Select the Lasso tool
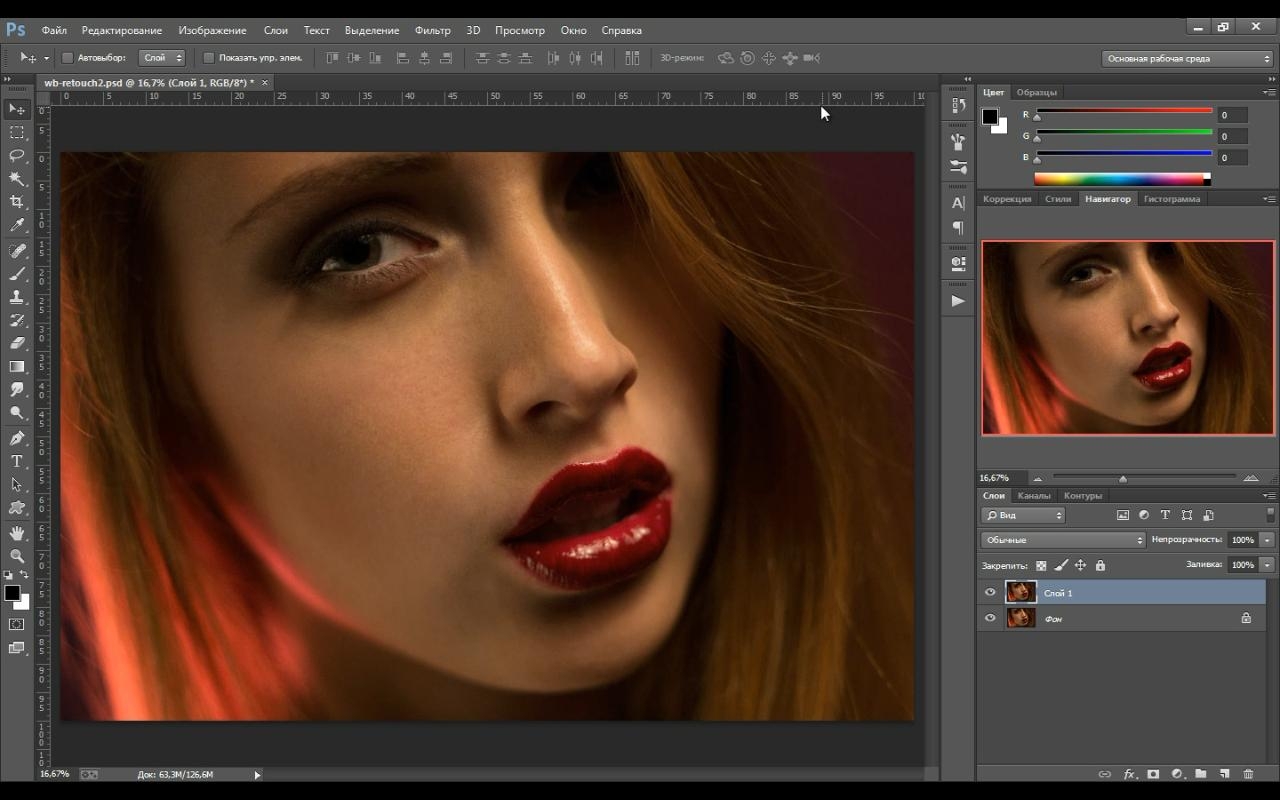Image resolution: width=1280 pixels, height=800 pixels. click(x=17, y=155)
